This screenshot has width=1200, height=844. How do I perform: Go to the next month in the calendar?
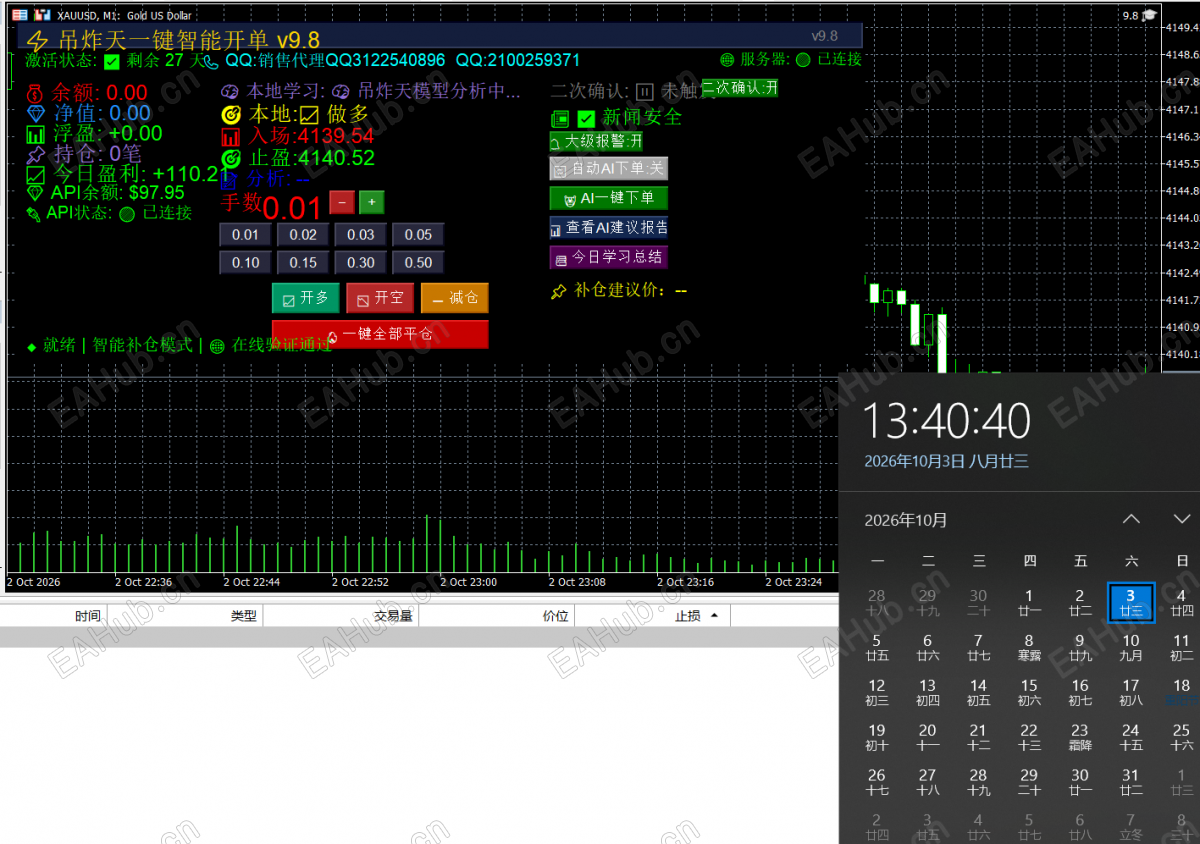coord(1181,519)
